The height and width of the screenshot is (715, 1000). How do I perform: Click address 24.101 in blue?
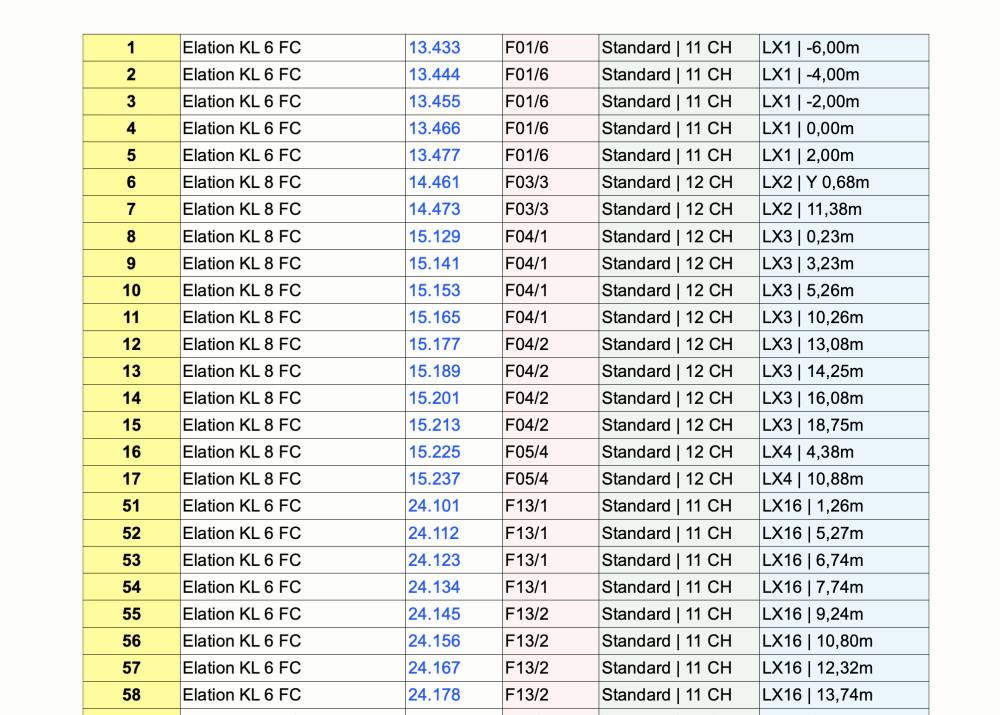[x=434, y=506]
